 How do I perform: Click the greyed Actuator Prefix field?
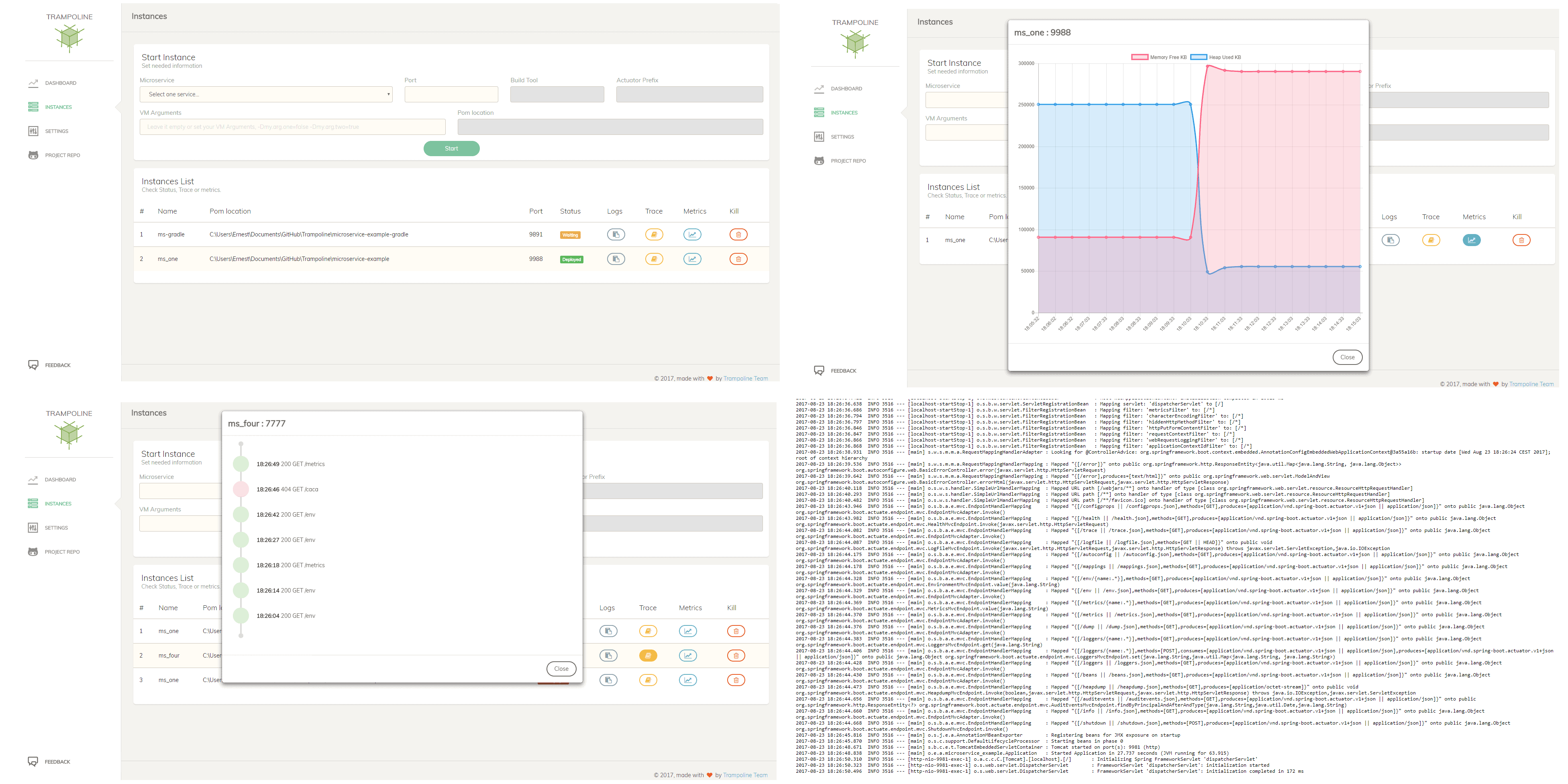tap(690, 94)
